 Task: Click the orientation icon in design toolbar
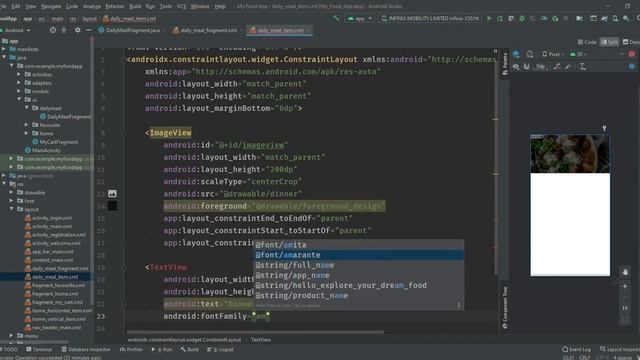point(530,54)
